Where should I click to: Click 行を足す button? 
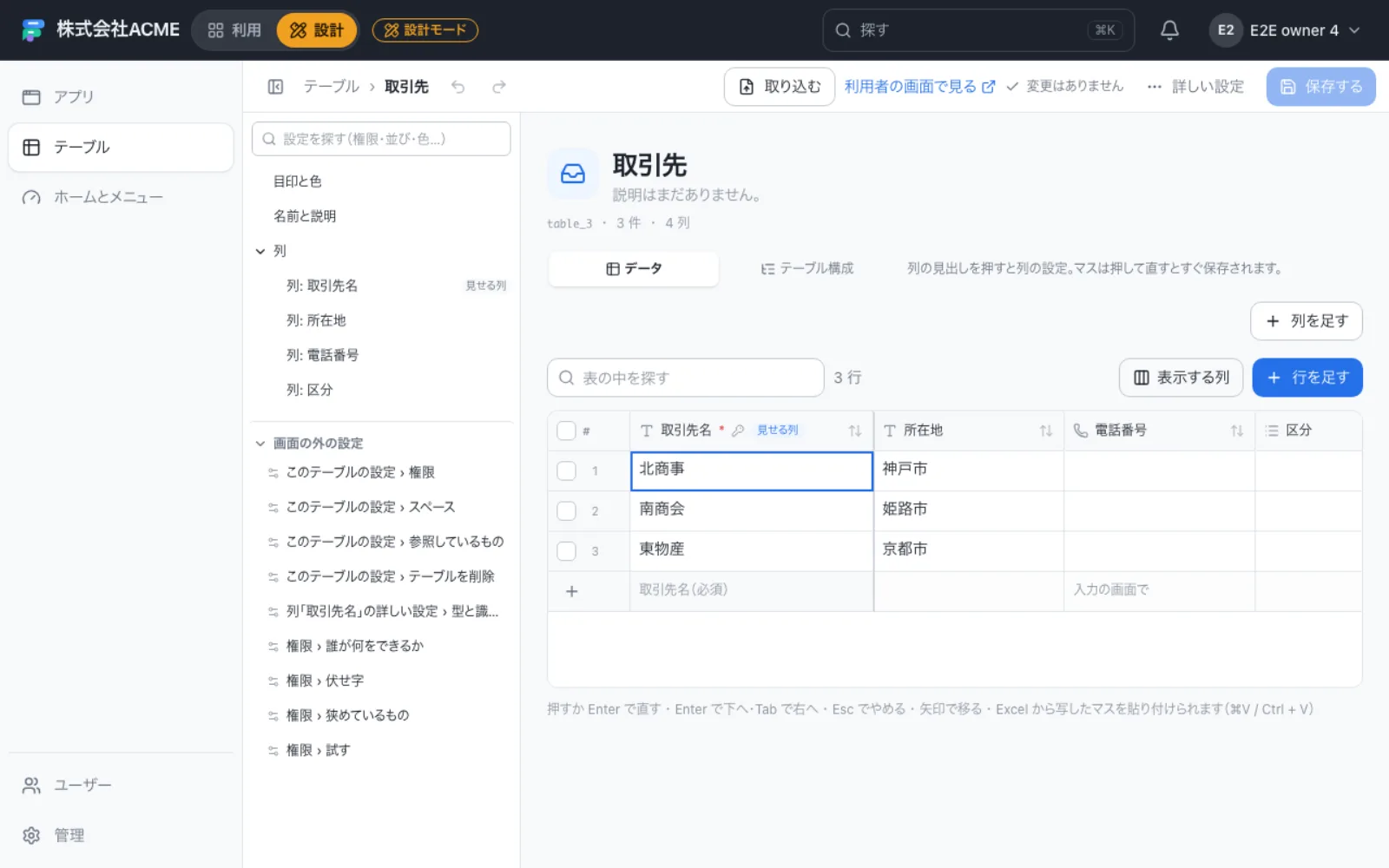1307,378
